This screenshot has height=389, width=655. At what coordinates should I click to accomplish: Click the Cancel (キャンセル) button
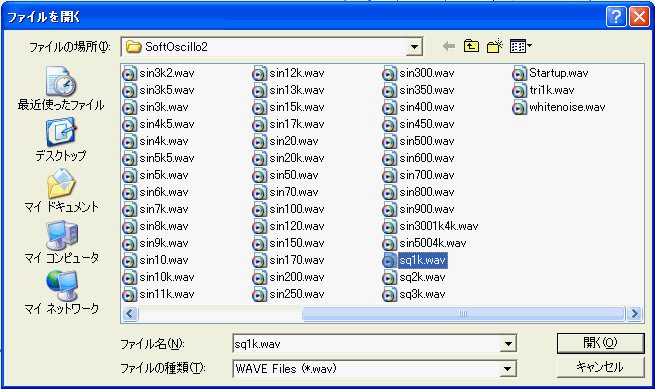tap(600, 367)
